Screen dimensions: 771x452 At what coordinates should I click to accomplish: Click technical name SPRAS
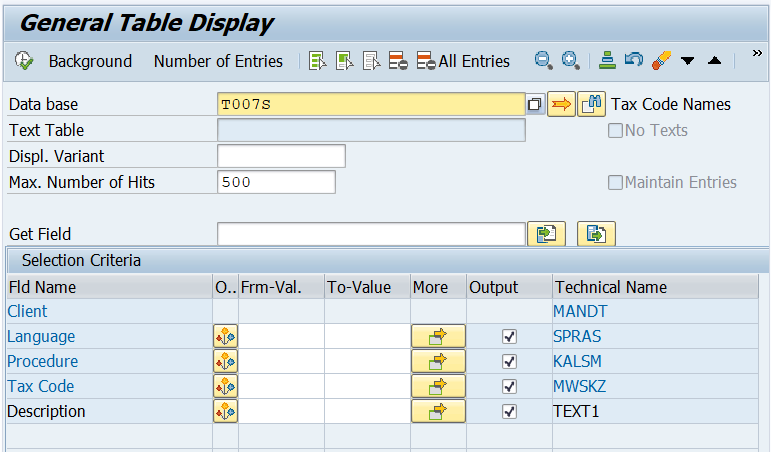click(x=577, y=336)
